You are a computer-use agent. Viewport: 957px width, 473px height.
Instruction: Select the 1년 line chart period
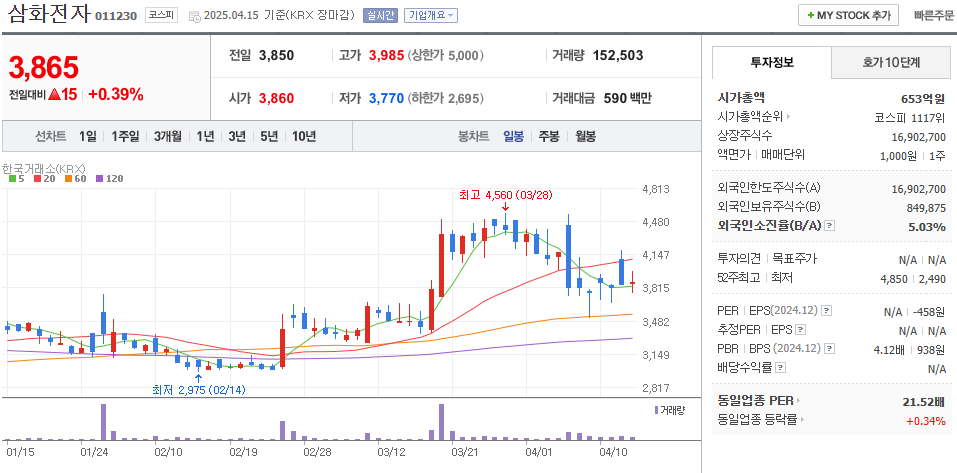(x=205, y=136)
